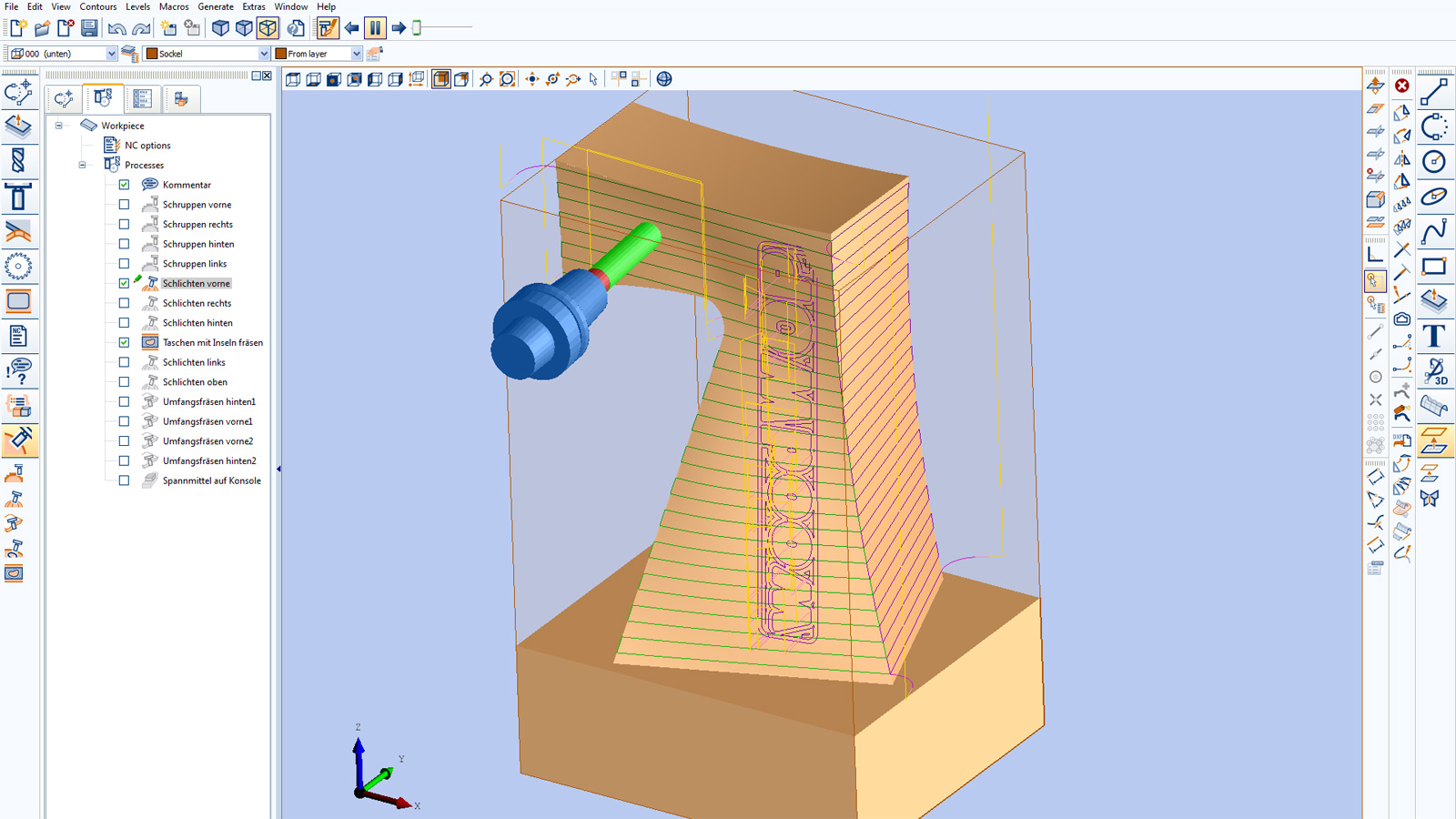Enable the Schruppen vorne checkbox
The image size is (1456, 819).
coord(124,205)
